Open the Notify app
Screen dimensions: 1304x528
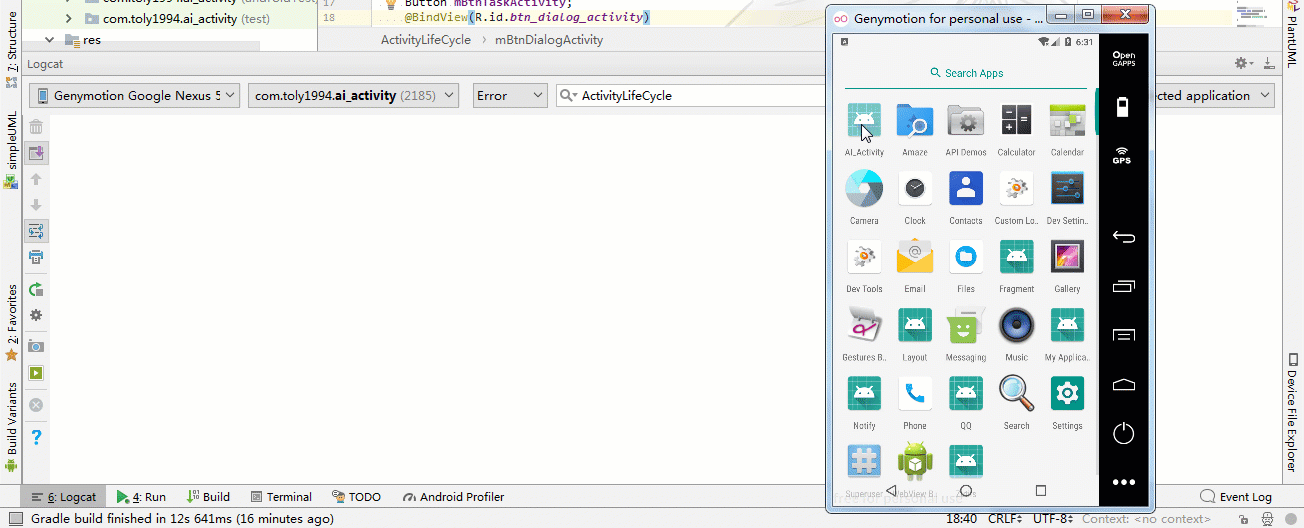[864, 394]
